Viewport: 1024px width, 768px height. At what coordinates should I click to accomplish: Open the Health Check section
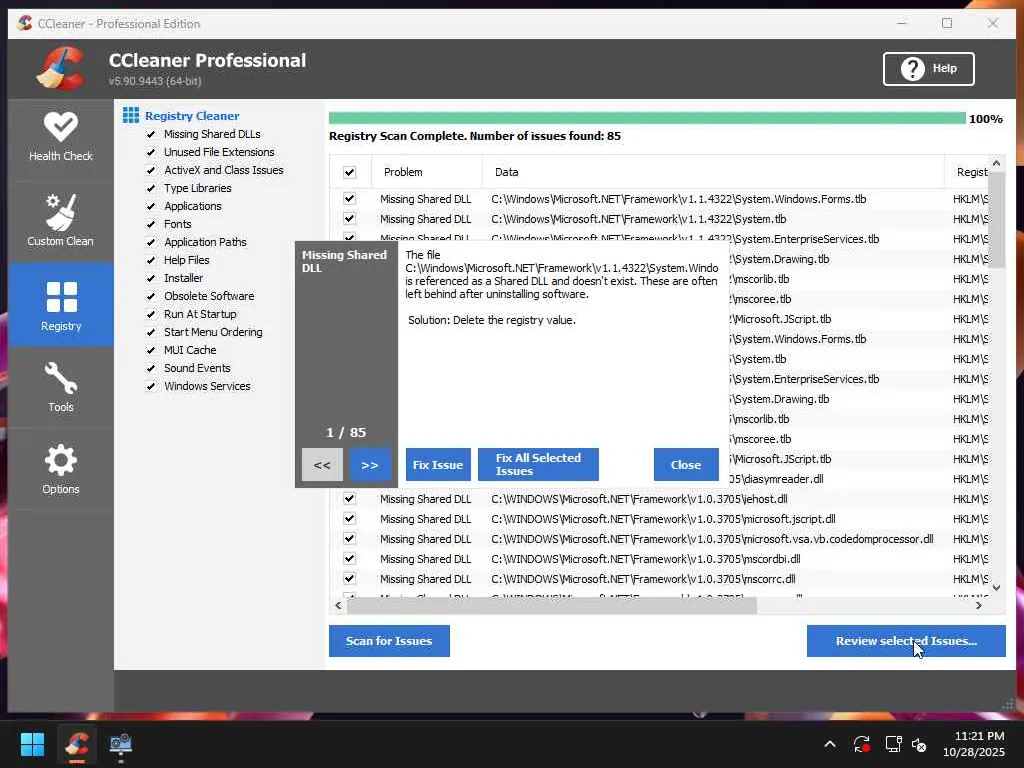[x=61, y=138]
